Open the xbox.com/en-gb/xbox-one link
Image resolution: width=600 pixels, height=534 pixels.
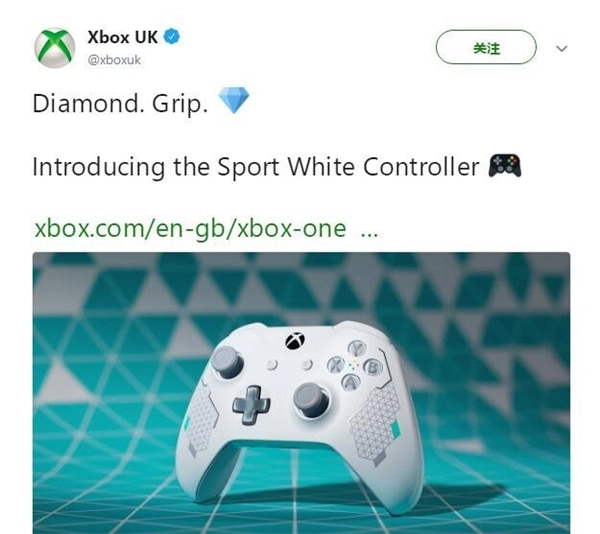[x=190, y=228]
